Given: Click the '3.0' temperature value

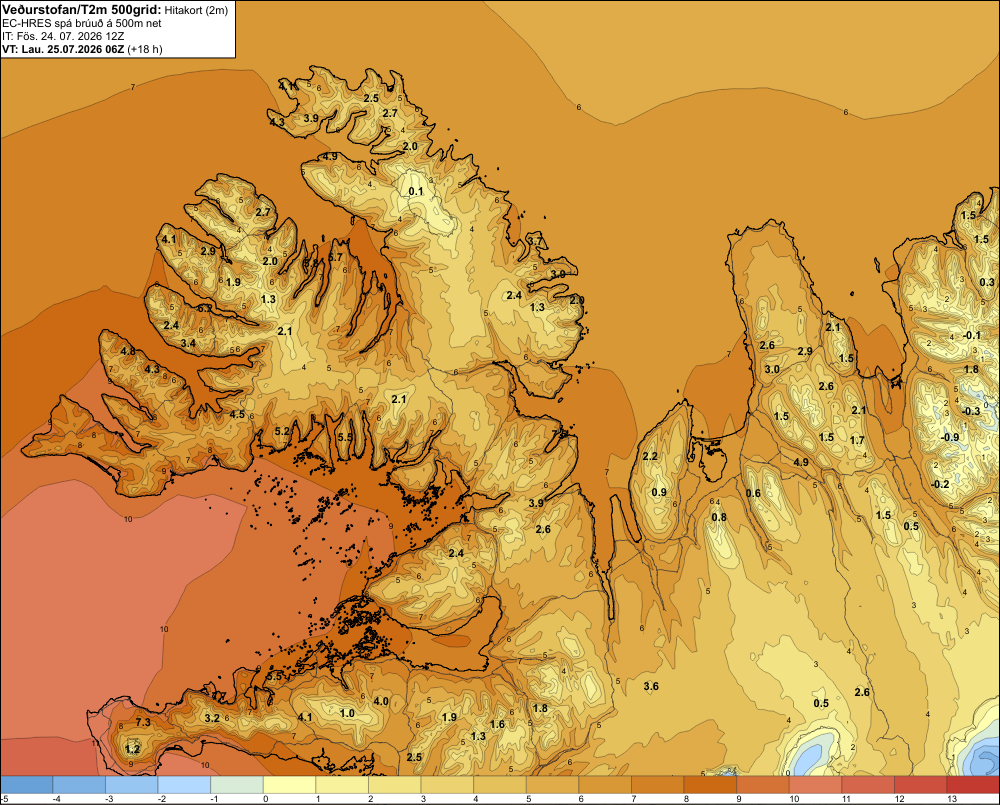Looking at the screenshot, I should [772, 369].
